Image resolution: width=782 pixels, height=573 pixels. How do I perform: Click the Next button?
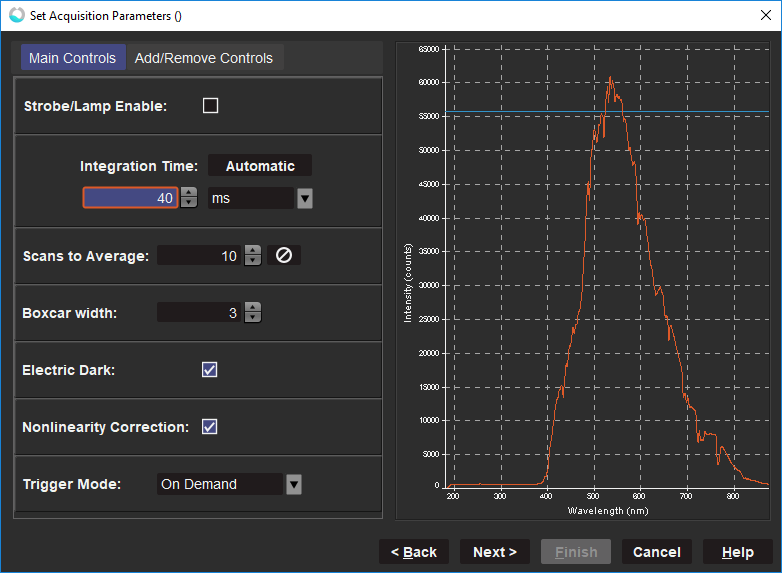pos(495,552)
